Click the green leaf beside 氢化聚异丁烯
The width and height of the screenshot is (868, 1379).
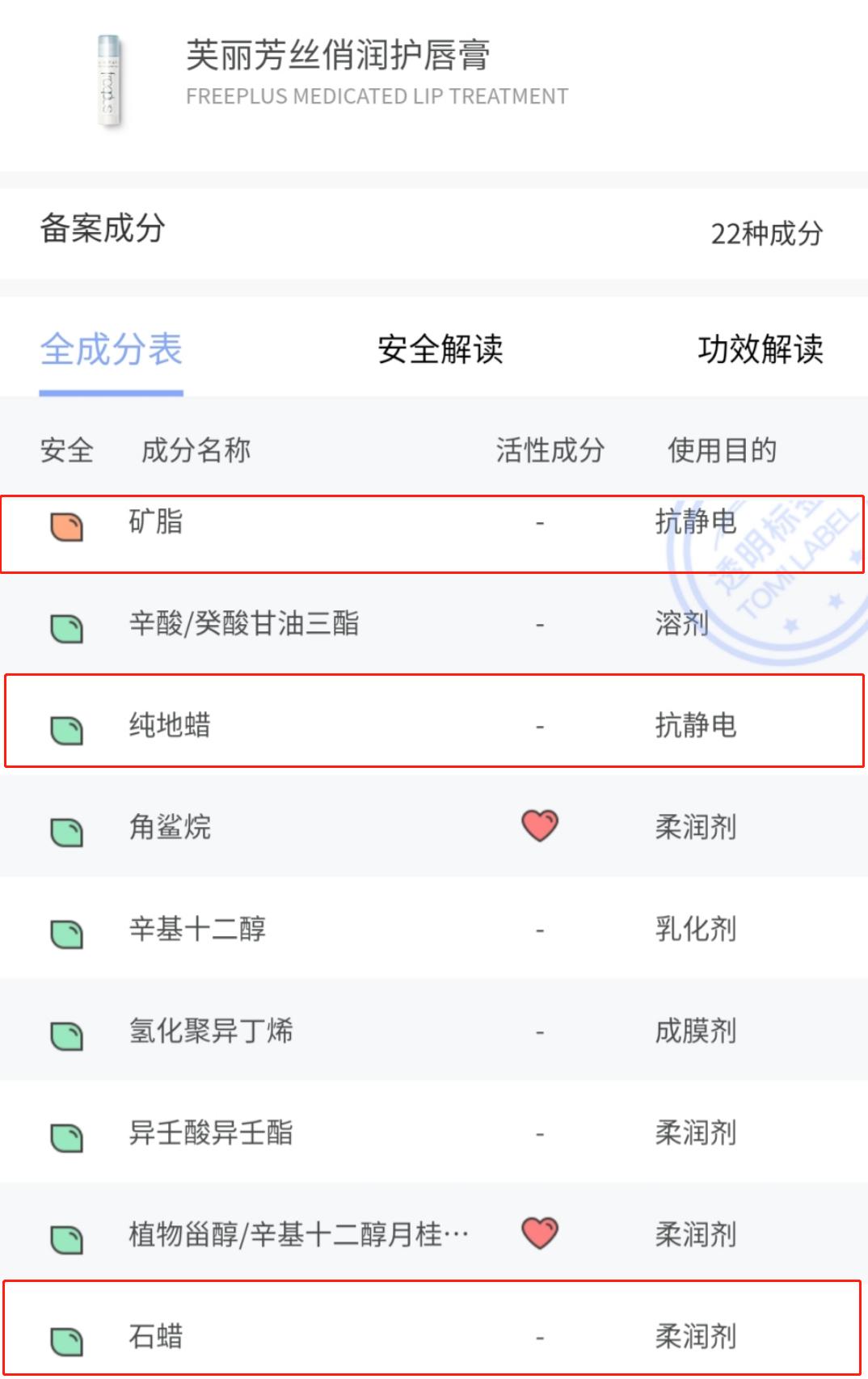[x=67, y=1031]
